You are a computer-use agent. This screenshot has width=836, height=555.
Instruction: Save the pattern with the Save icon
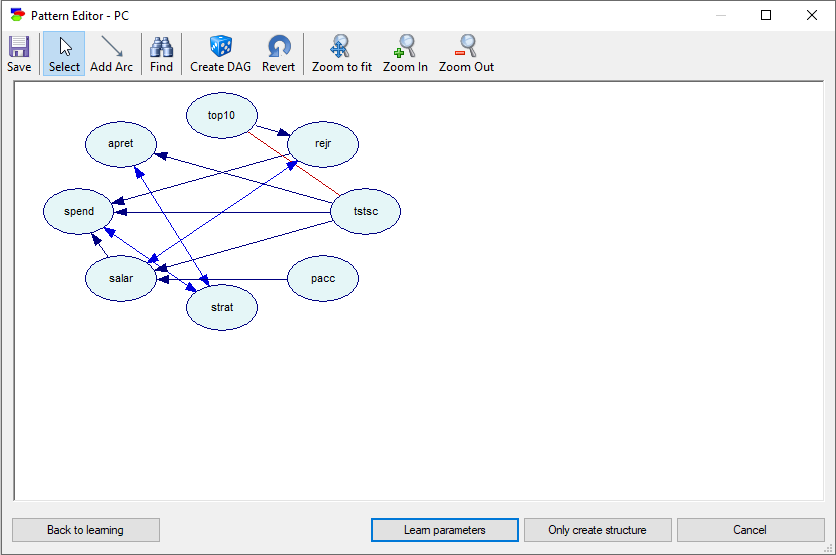pyautogui.click(x=19, y=53)
